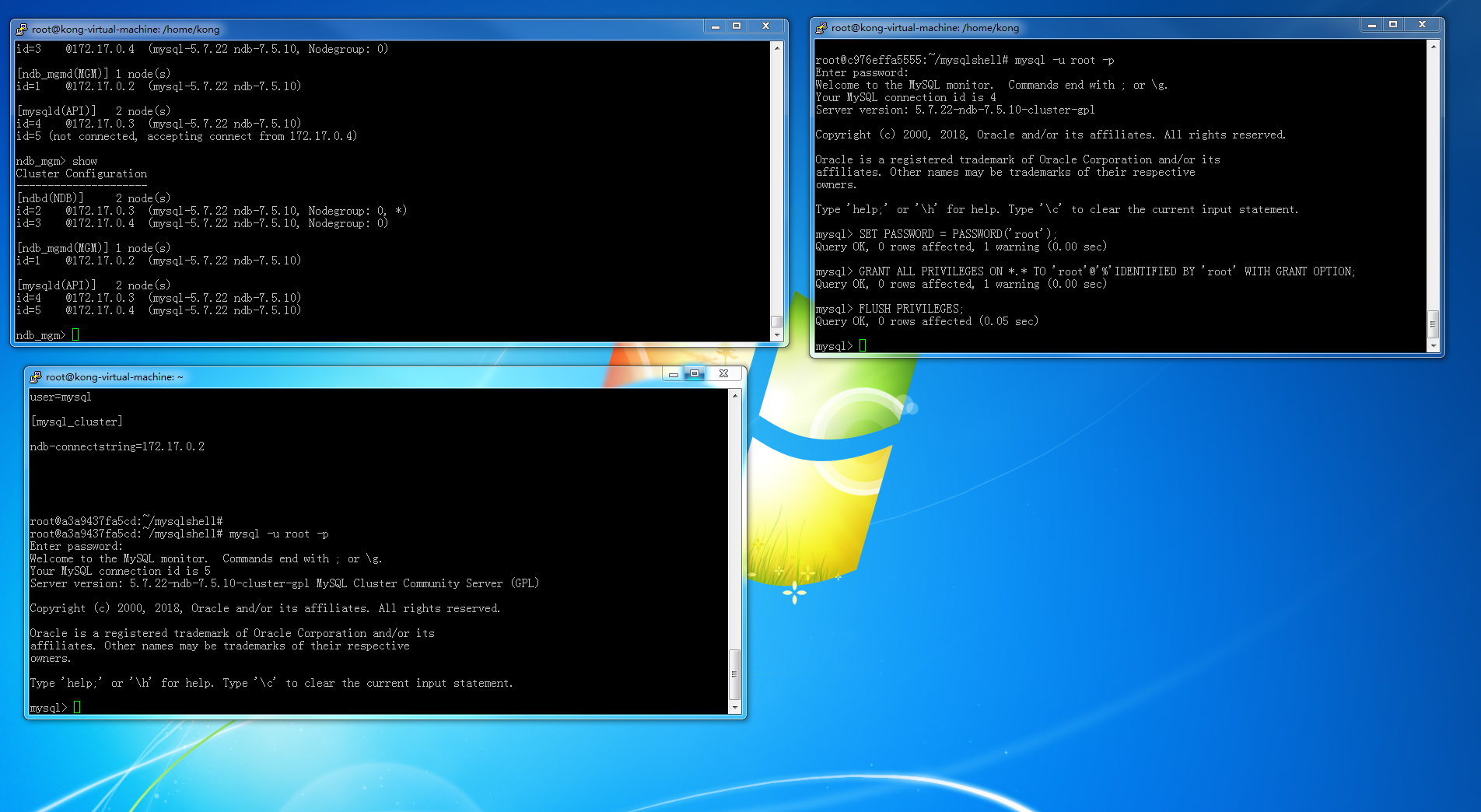Maximize the ndb_mgm terminal window

[737, 26]
